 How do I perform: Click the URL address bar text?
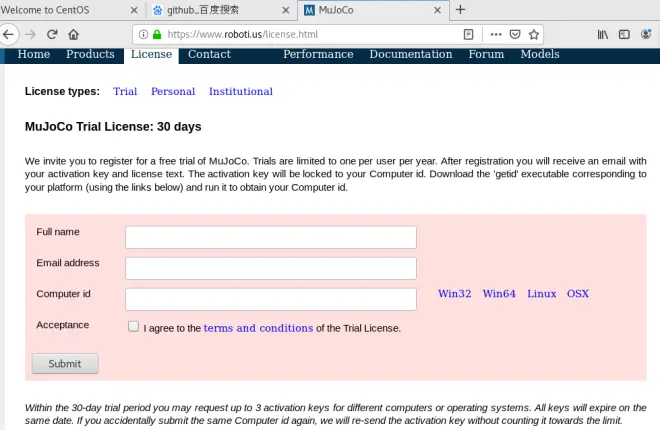[242, 35]
